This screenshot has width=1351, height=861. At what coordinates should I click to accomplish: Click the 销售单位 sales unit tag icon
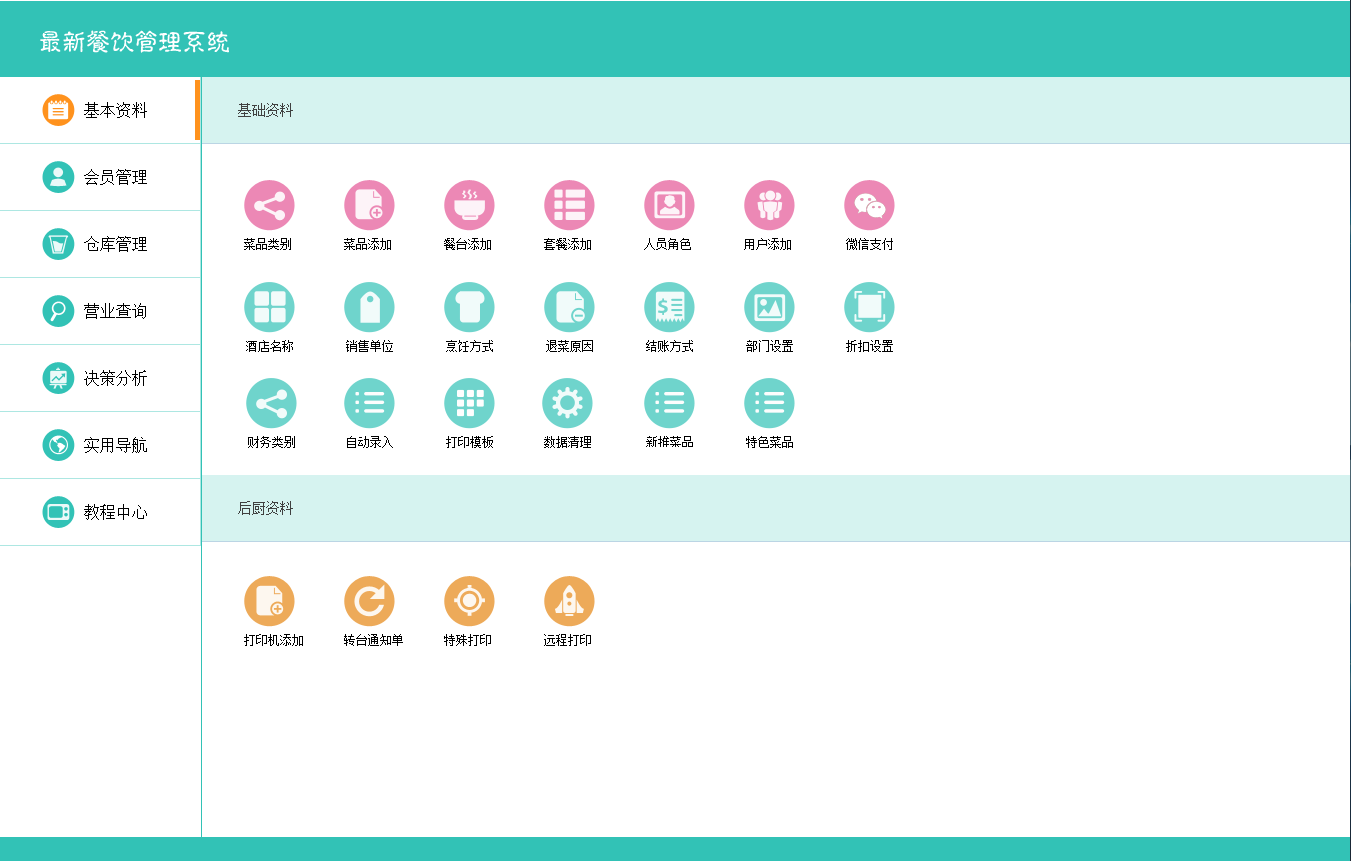click(369, 307)
